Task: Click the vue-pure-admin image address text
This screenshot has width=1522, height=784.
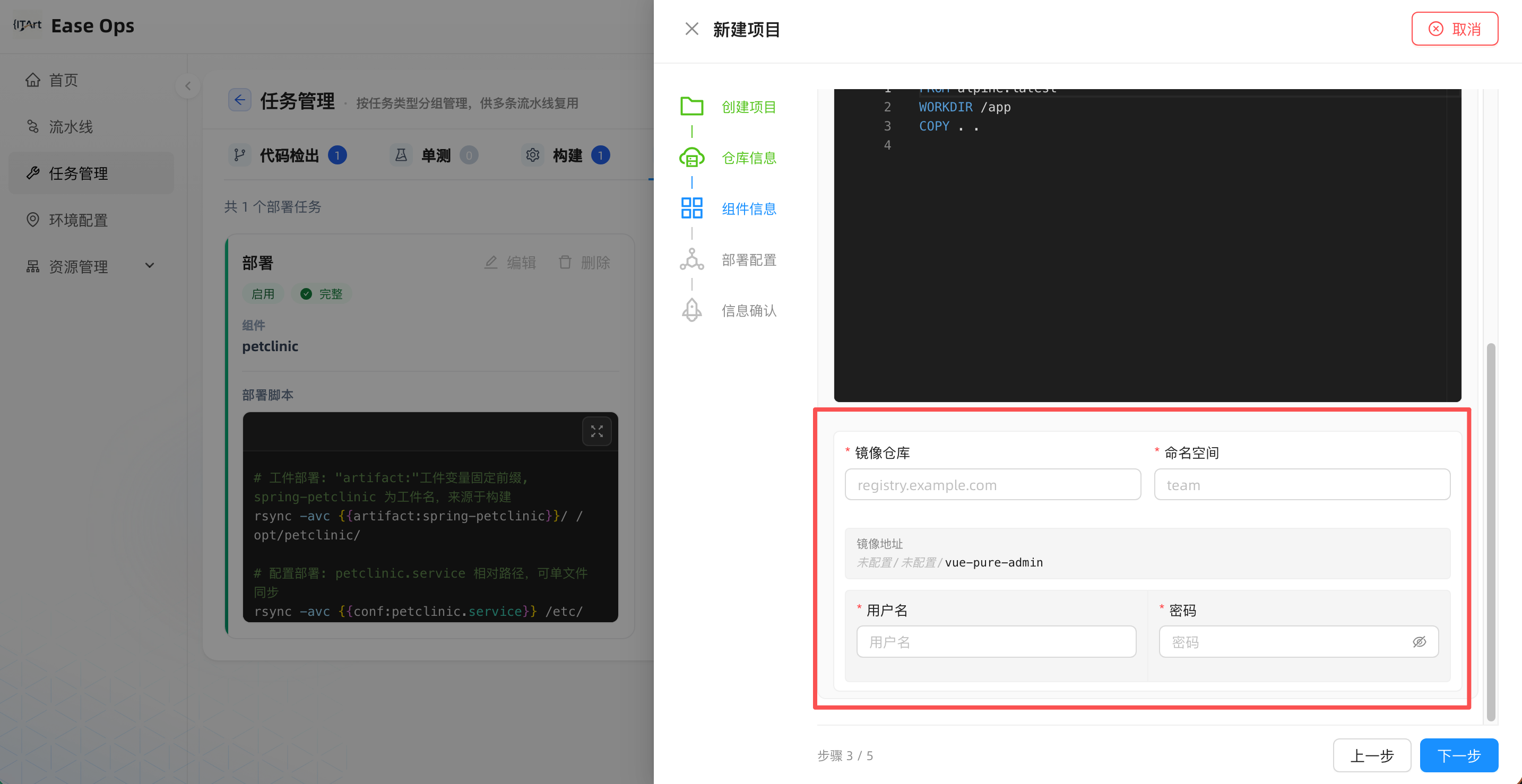Action: (x=994, y=562)
